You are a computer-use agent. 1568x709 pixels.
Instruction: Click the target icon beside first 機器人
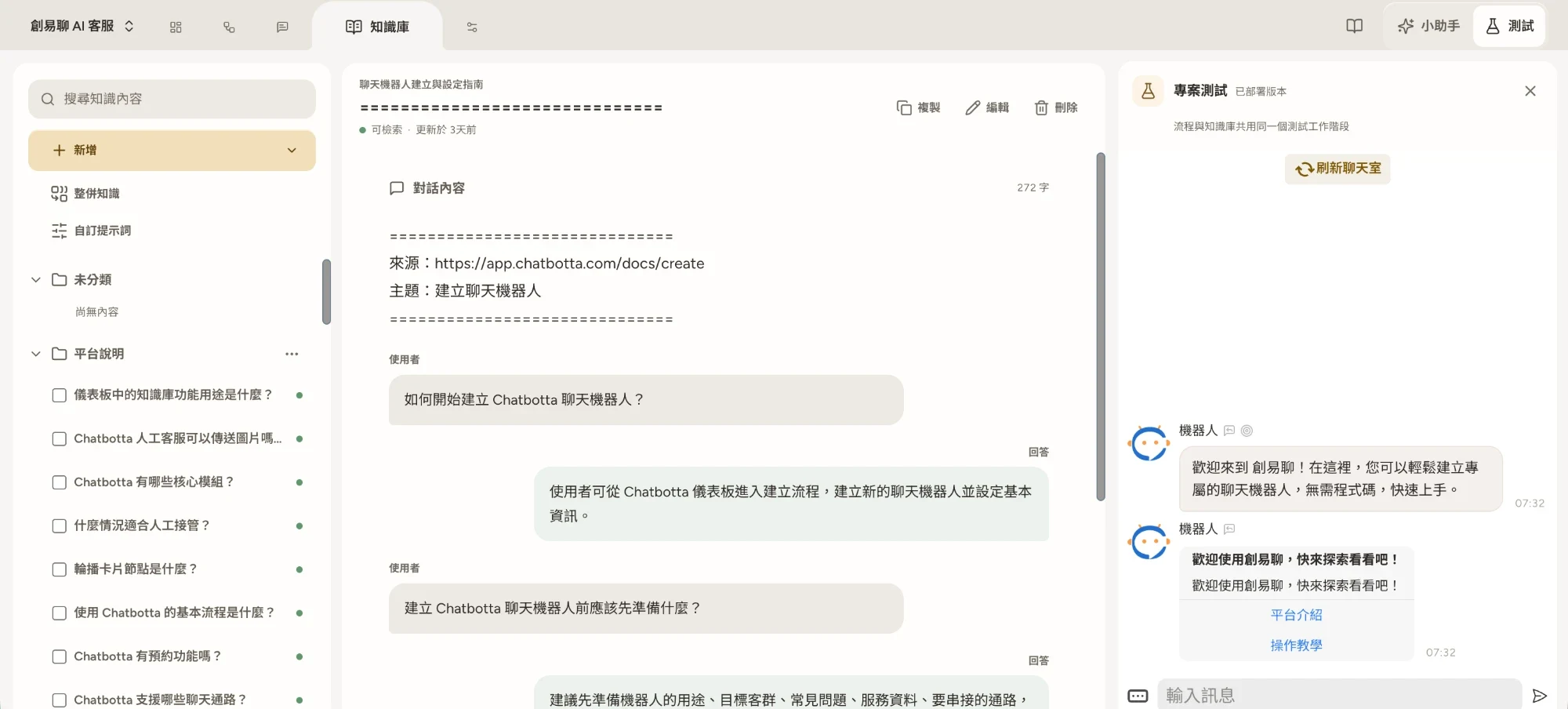point(1247,431)
